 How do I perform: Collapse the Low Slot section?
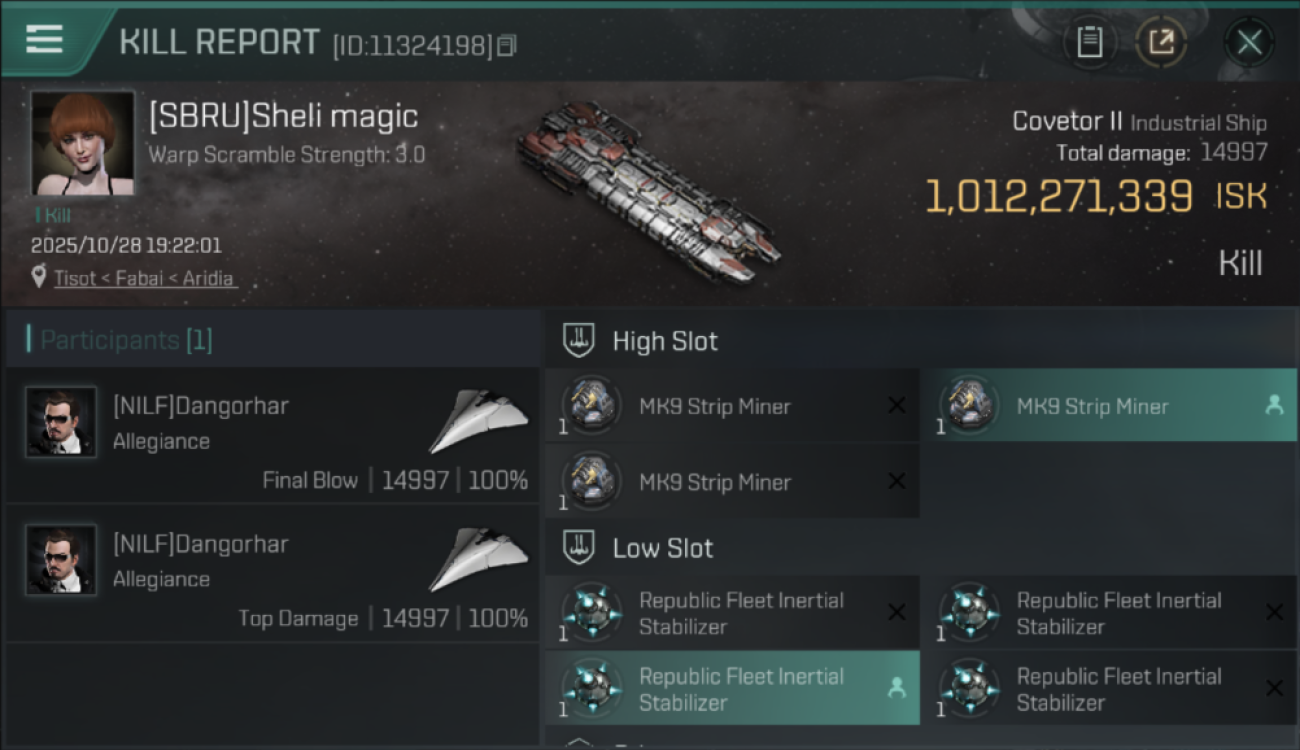coord(581,547)
